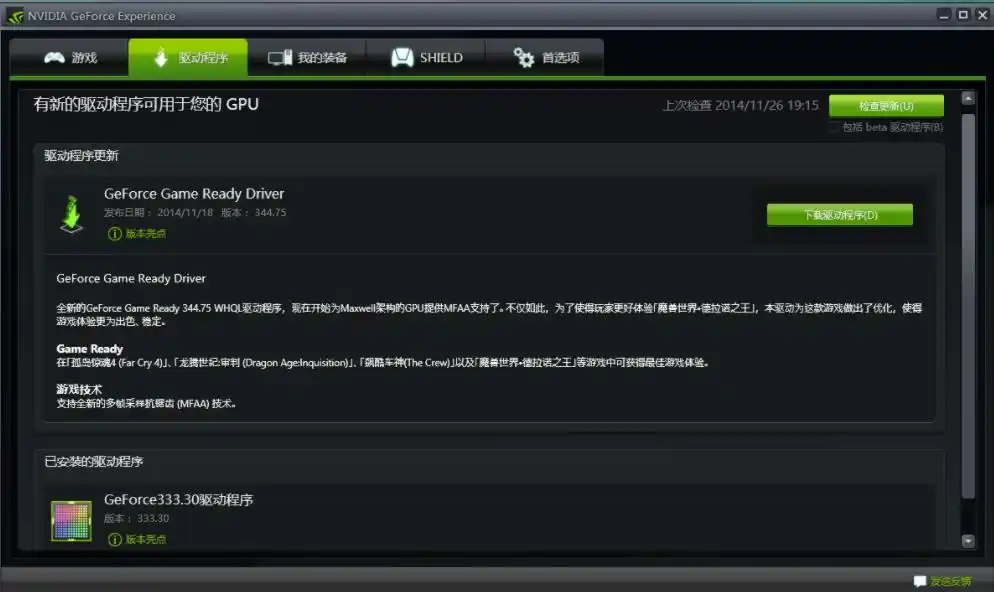
Task: Open the 游戏 tab
Action: pyautogui.click(x=69, y=58)
